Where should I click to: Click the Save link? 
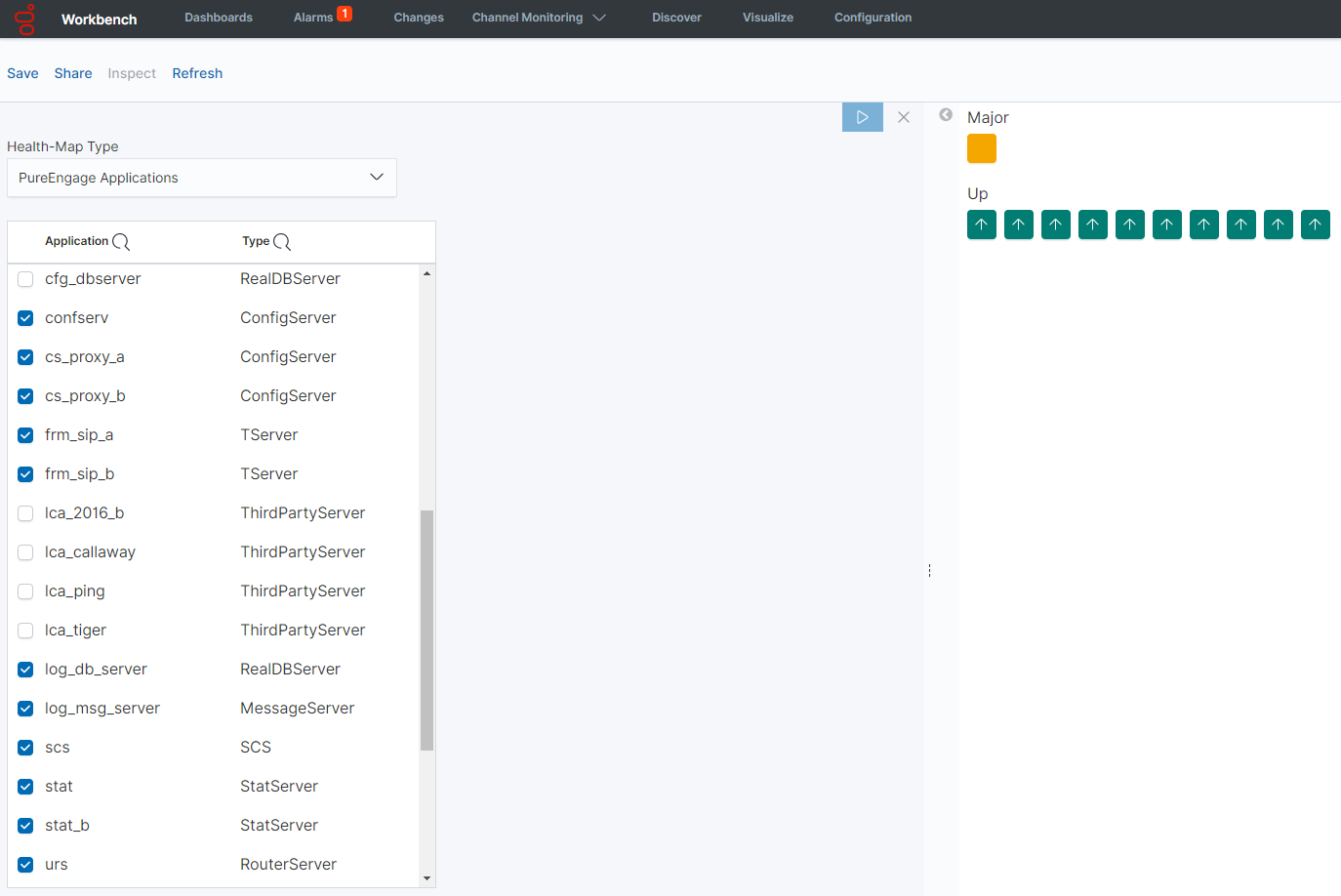[22, 73]
